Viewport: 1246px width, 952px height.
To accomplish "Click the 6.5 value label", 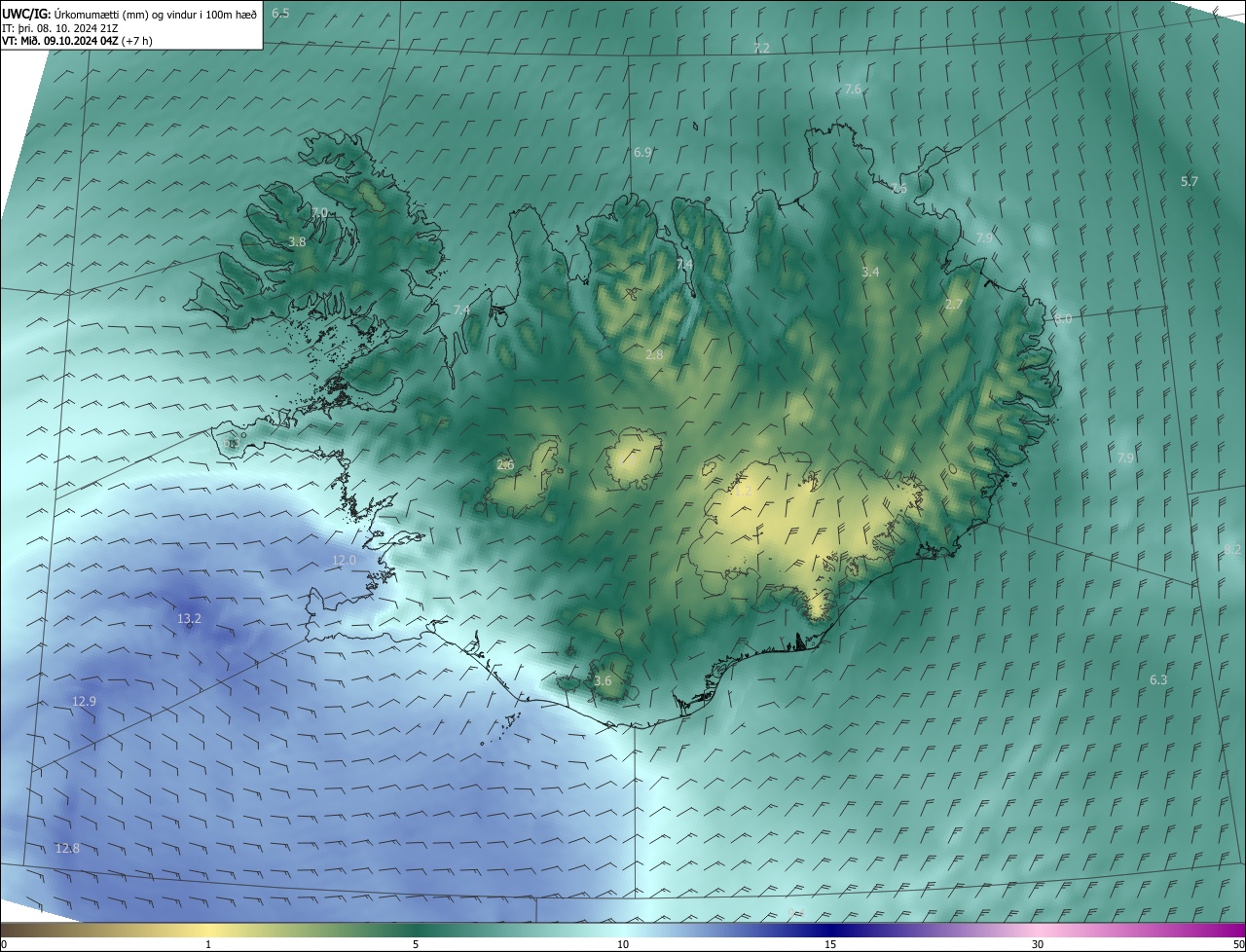I will (280, 13).
